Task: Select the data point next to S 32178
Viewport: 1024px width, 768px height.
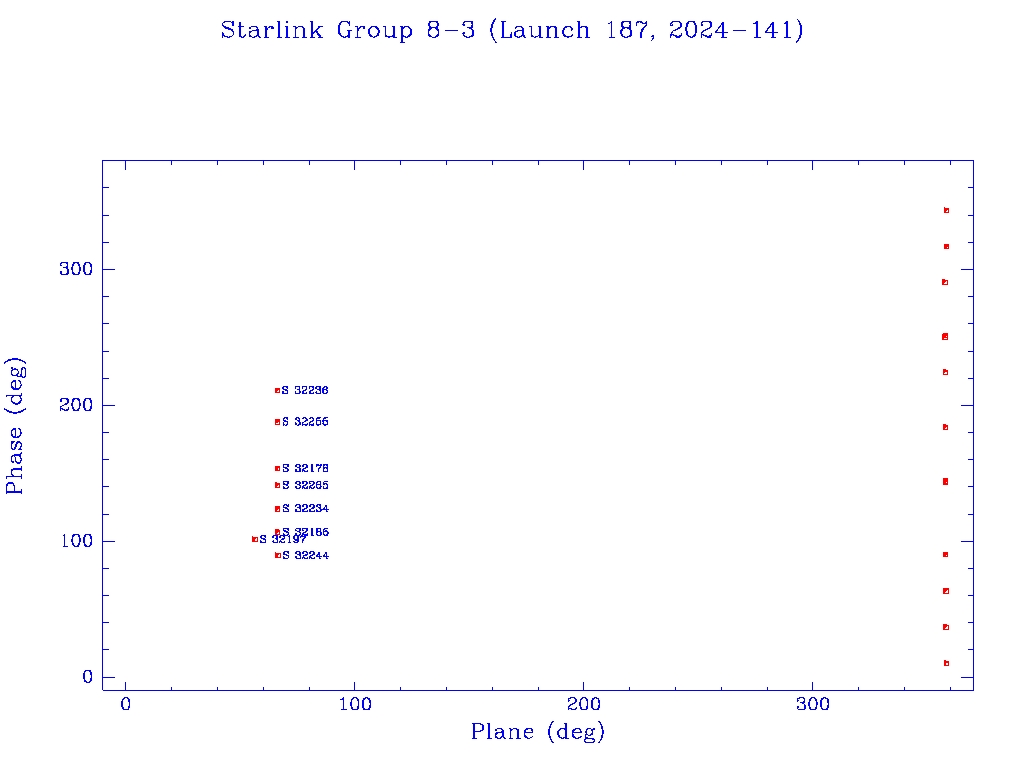Action: (278, 468)
